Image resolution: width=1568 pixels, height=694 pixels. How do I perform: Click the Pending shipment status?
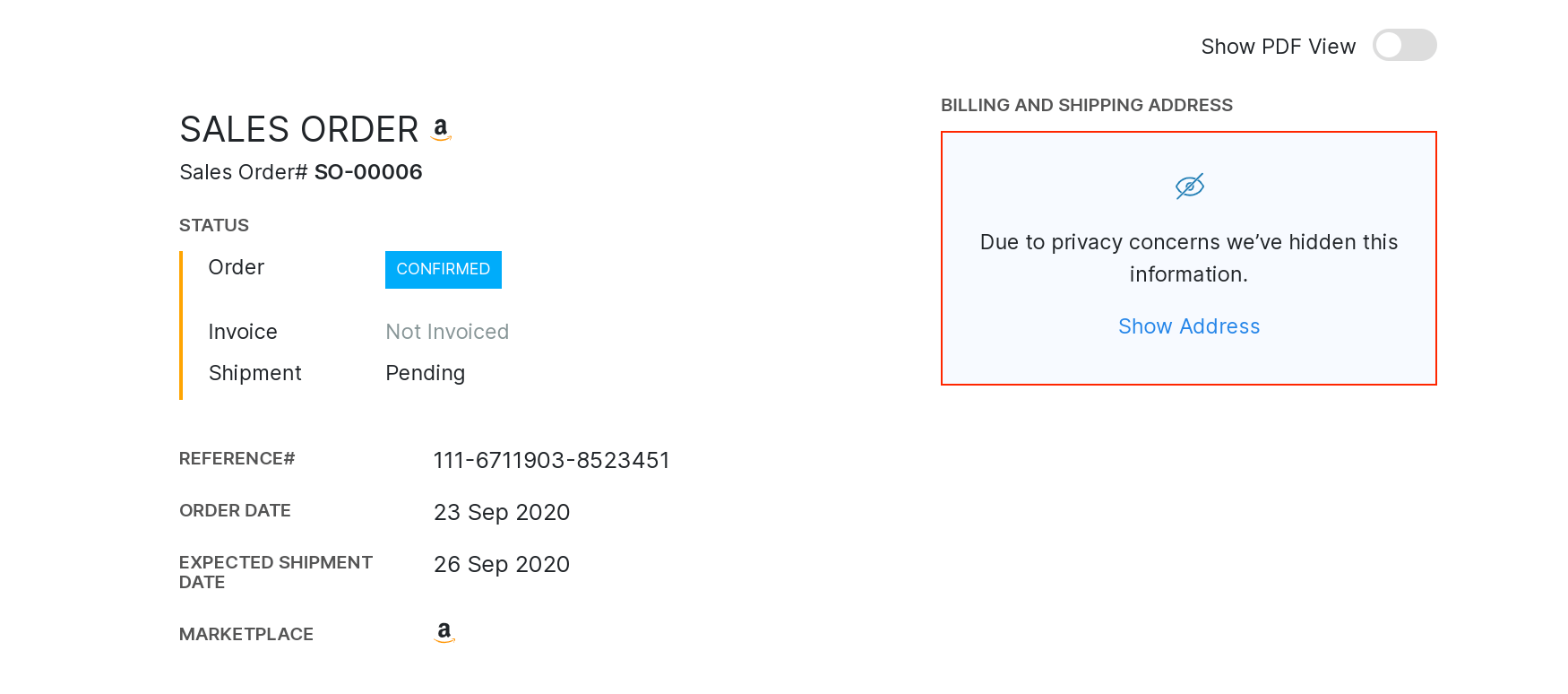pyautogui.click(x=425, y=373)
